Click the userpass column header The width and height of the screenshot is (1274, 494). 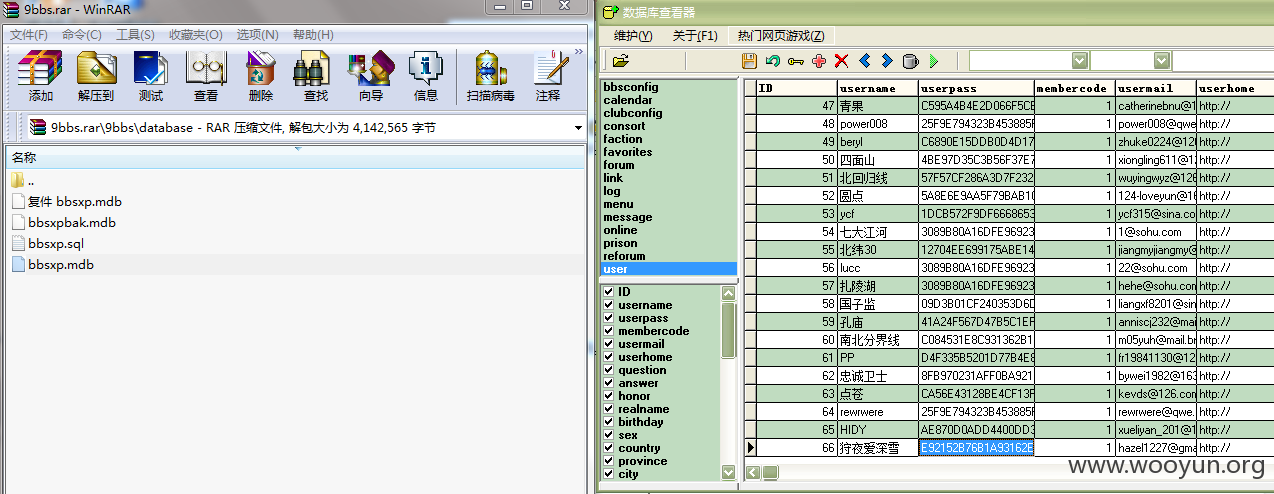click(x=976, y=88)
